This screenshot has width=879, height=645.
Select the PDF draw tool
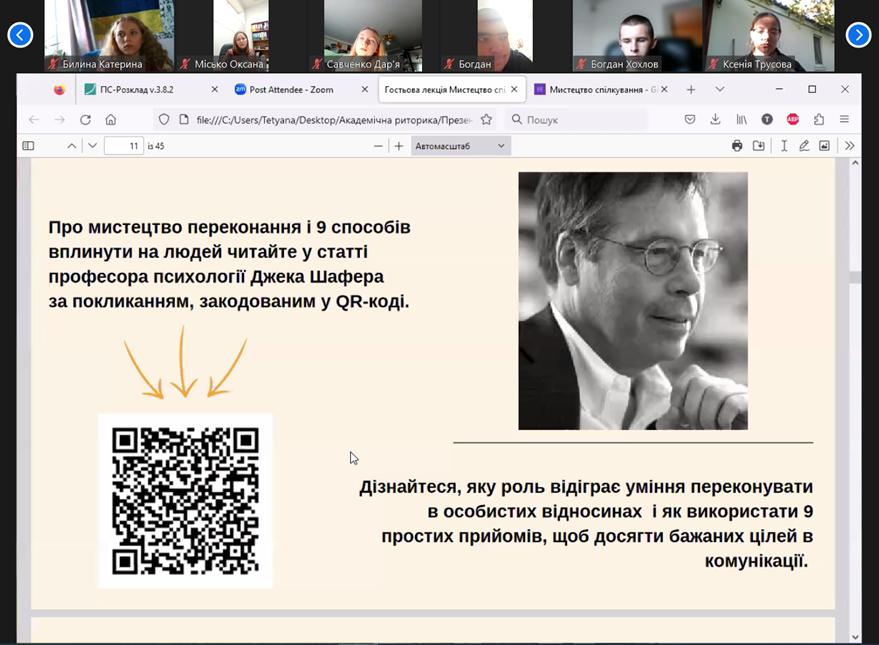tap(804, 146)
